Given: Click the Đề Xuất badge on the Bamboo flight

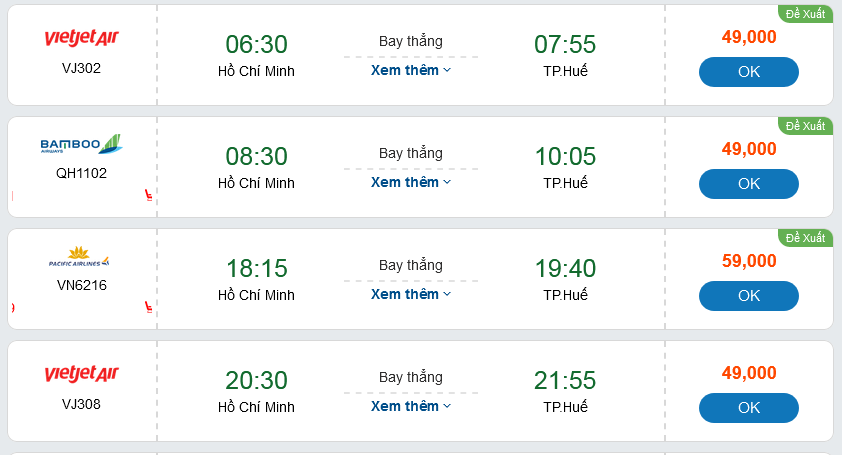Looking at the screenshot, I should coord(805,126).
